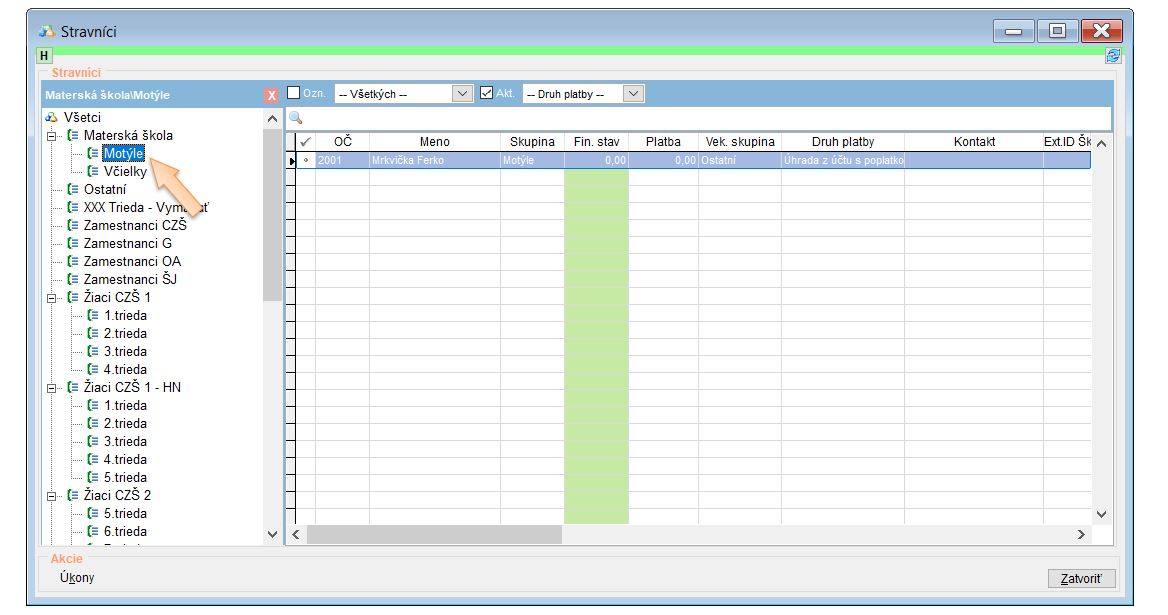Toggle the Ozn. checkbox
The height and width of the screenshot is (615, 1168).
pyautogui.click(x=294, y=93)
